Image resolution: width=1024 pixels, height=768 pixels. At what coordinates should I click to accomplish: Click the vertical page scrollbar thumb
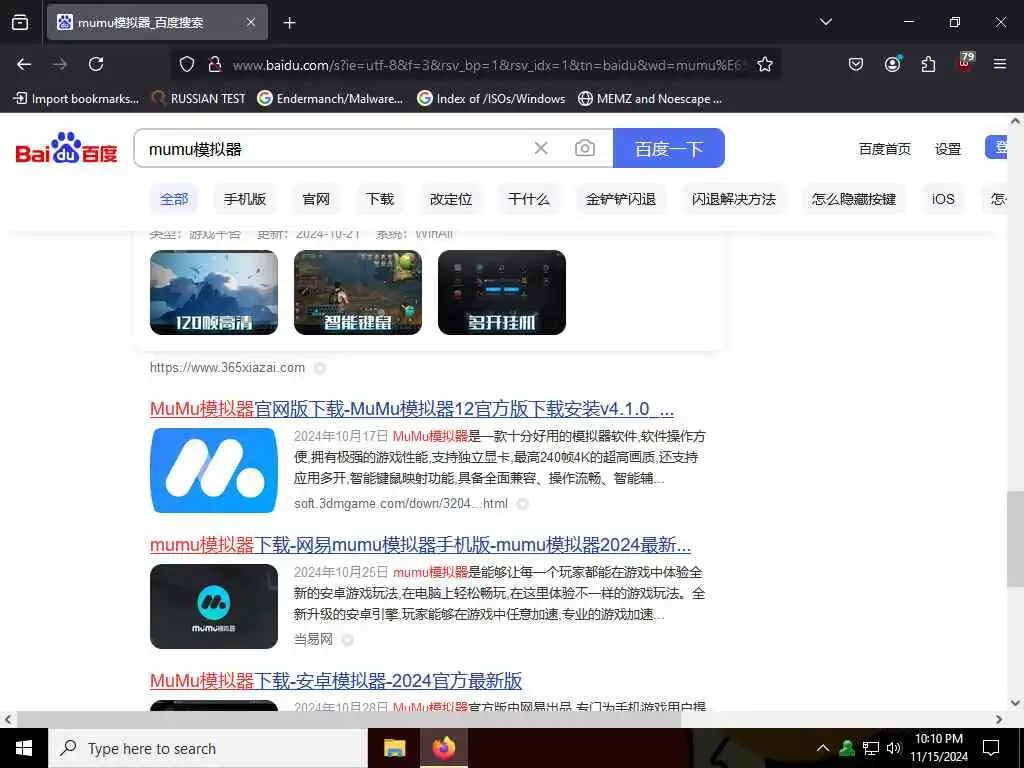pos(1015,539)
